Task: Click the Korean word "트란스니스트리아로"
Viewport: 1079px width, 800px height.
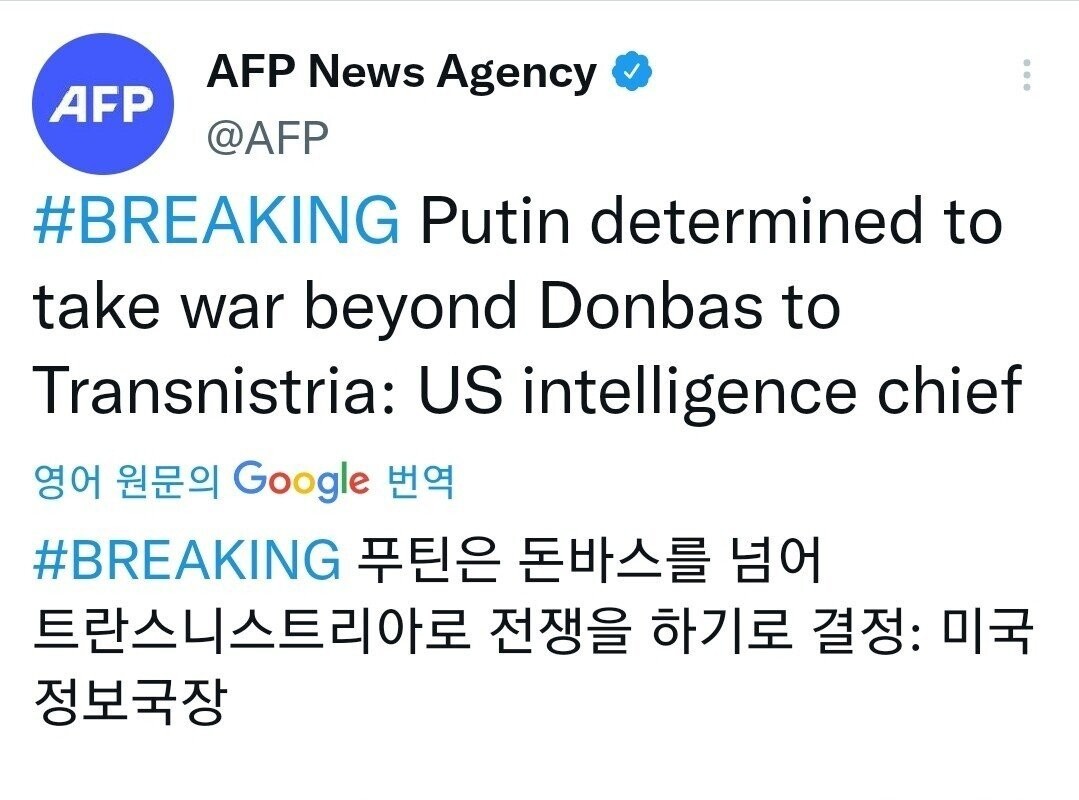Action: pyautogui.click(x=251, y=632)
